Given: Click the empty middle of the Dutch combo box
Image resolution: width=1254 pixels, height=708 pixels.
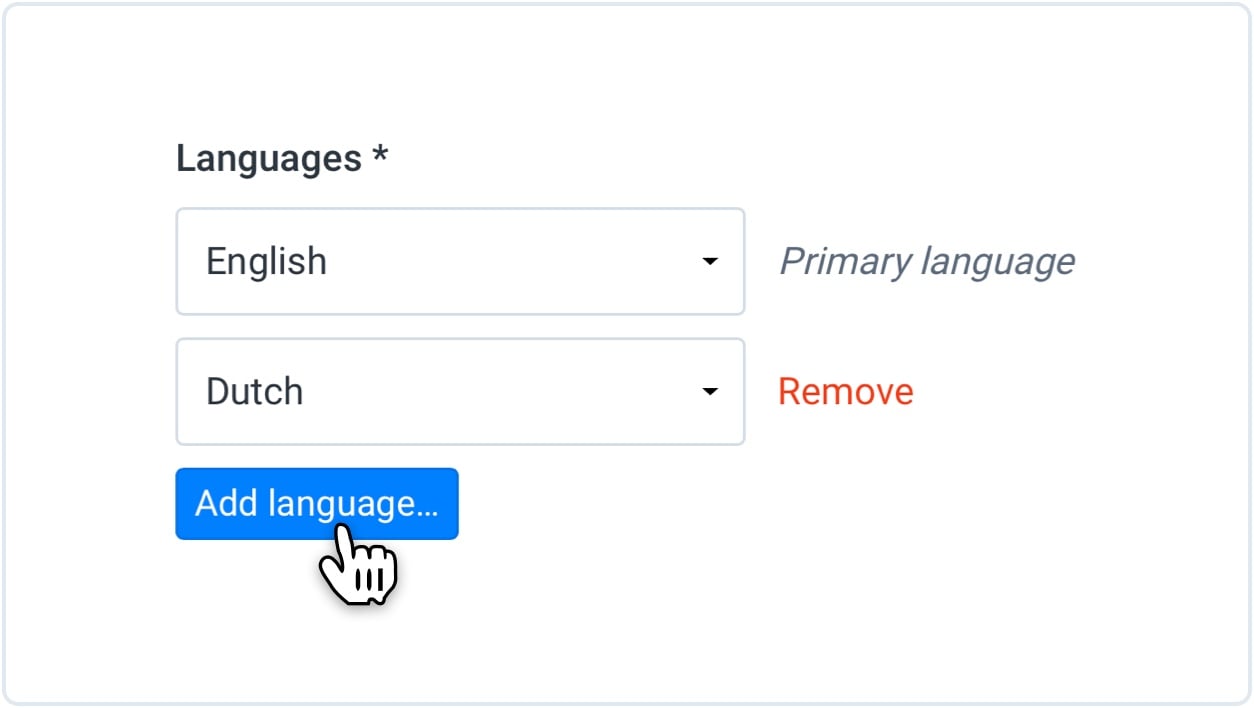Looking at the screenshot, I should tap(500, 391).
